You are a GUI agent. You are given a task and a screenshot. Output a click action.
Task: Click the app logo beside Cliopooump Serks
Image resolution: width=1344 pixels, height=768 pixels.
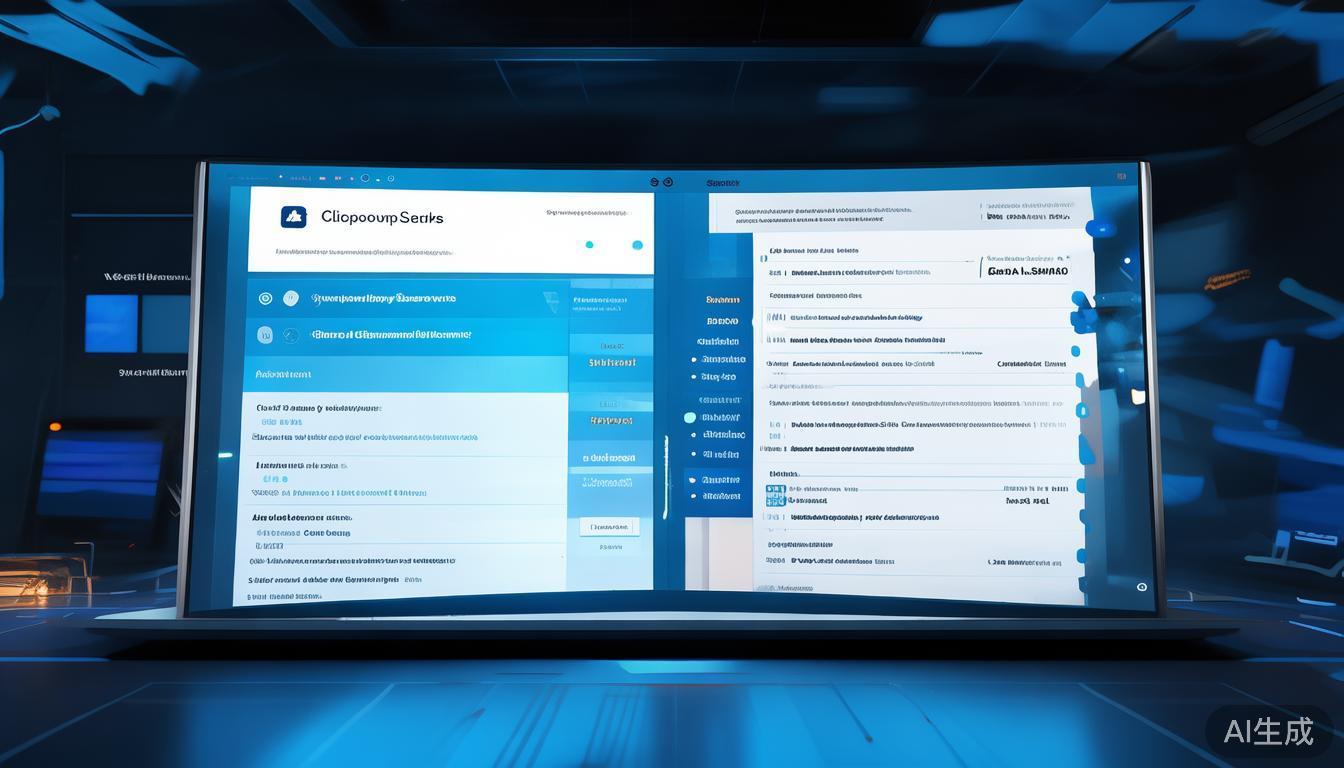coord(293,217)
